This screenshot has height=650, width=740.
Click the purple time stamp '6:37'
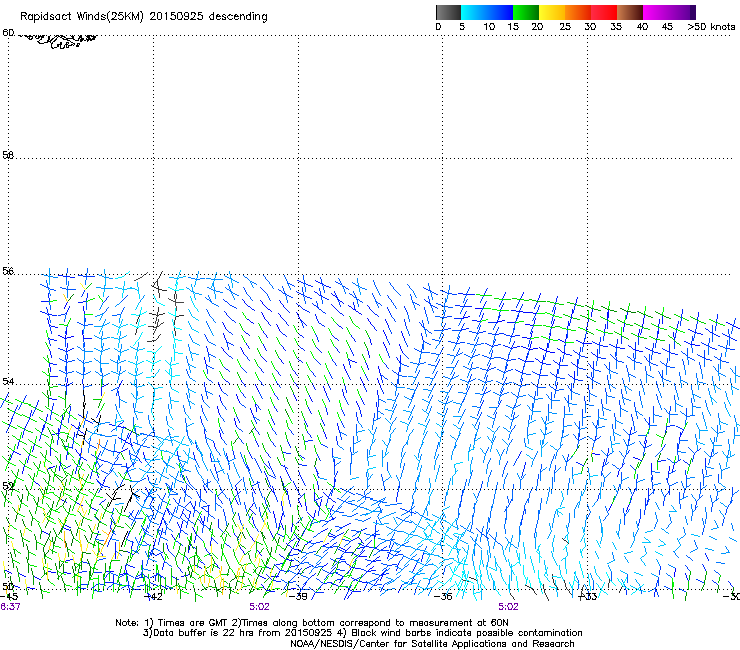coord(10,607)
